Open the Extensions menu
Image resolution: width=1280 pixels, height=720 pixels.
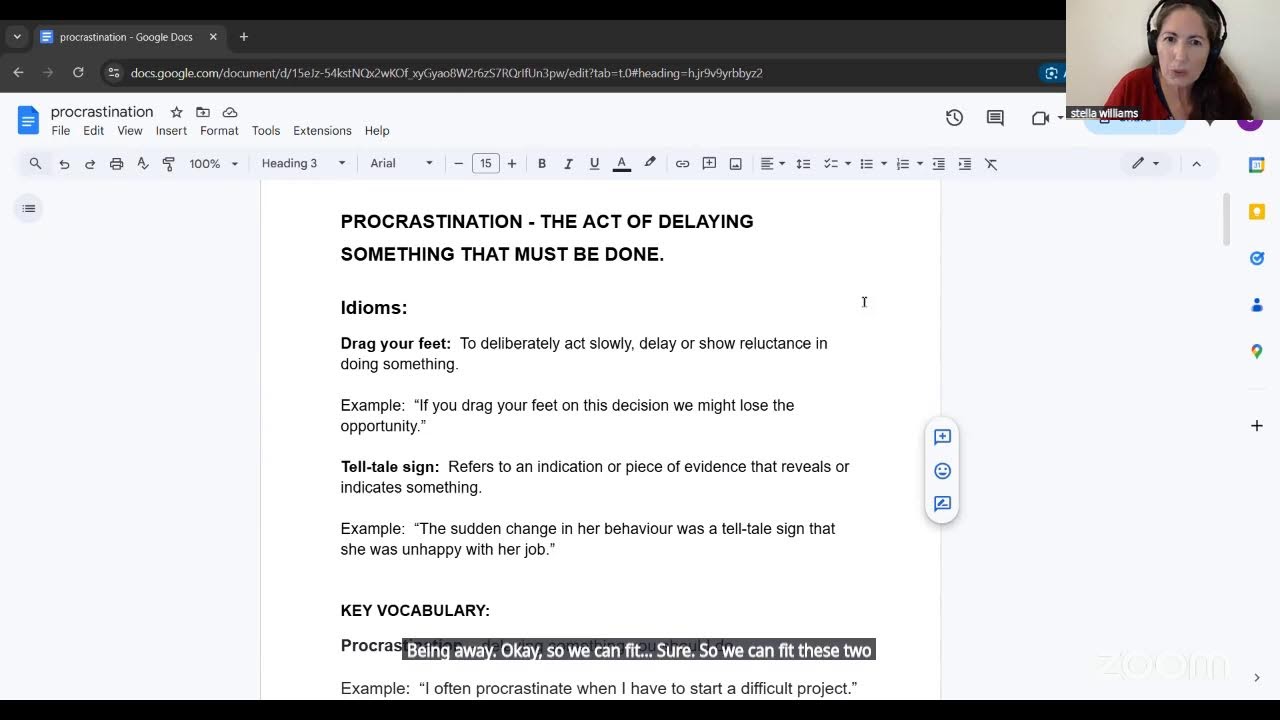click(322, 131)
